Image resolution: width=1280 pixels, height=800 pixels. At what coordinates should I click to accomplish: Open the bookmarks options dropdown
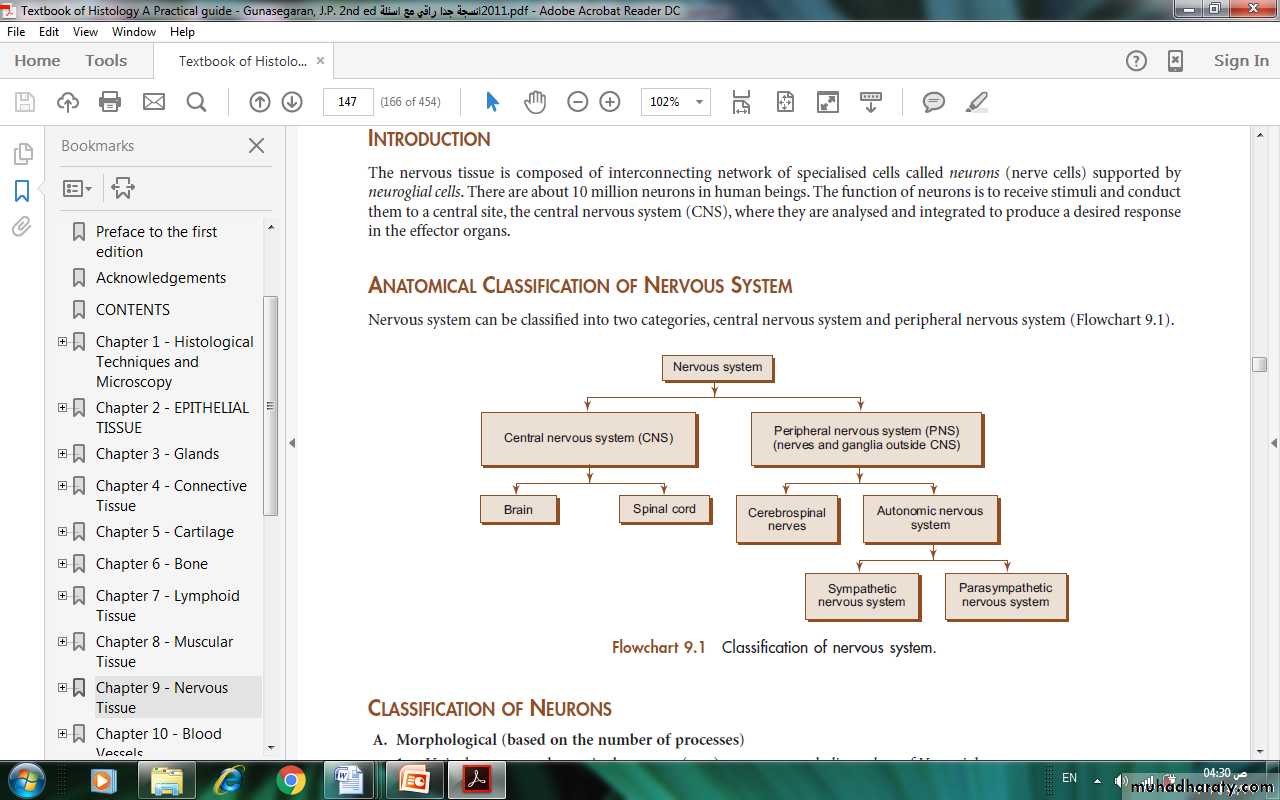[x=77, y=188]
